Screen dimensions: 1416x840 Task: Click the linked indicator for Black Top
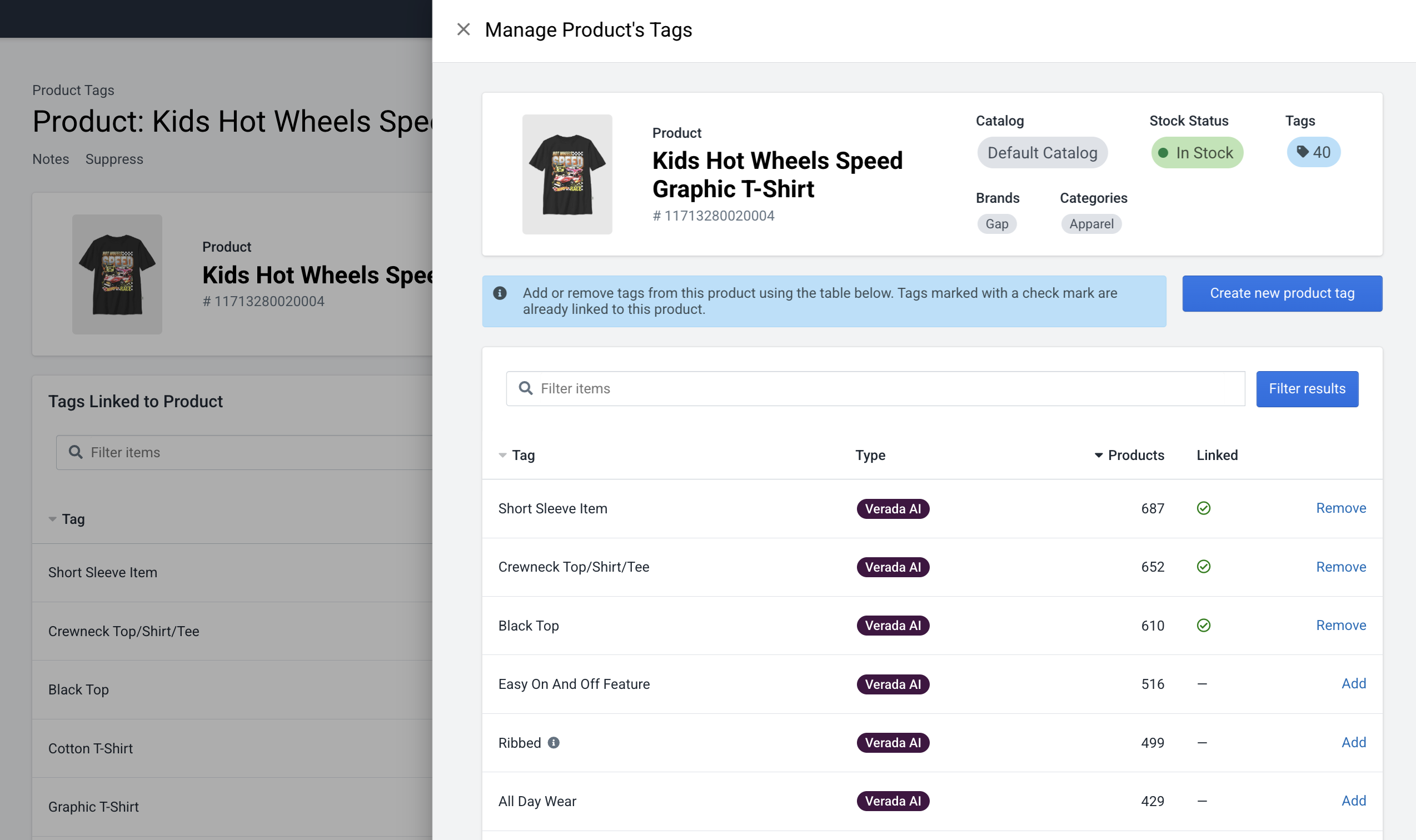[1204, 626]
